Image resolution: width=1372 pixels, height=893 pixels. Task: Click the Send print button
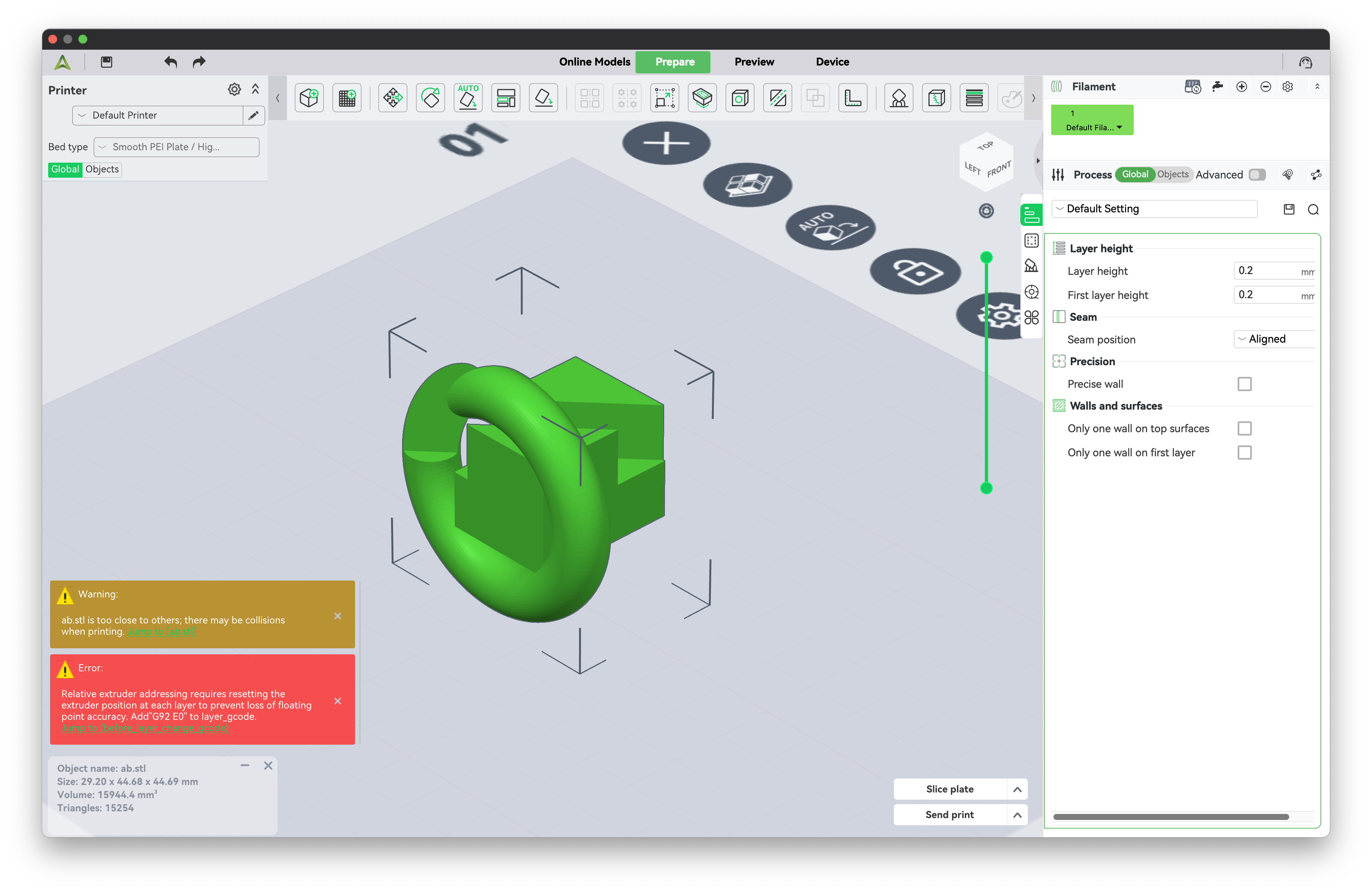950,815
